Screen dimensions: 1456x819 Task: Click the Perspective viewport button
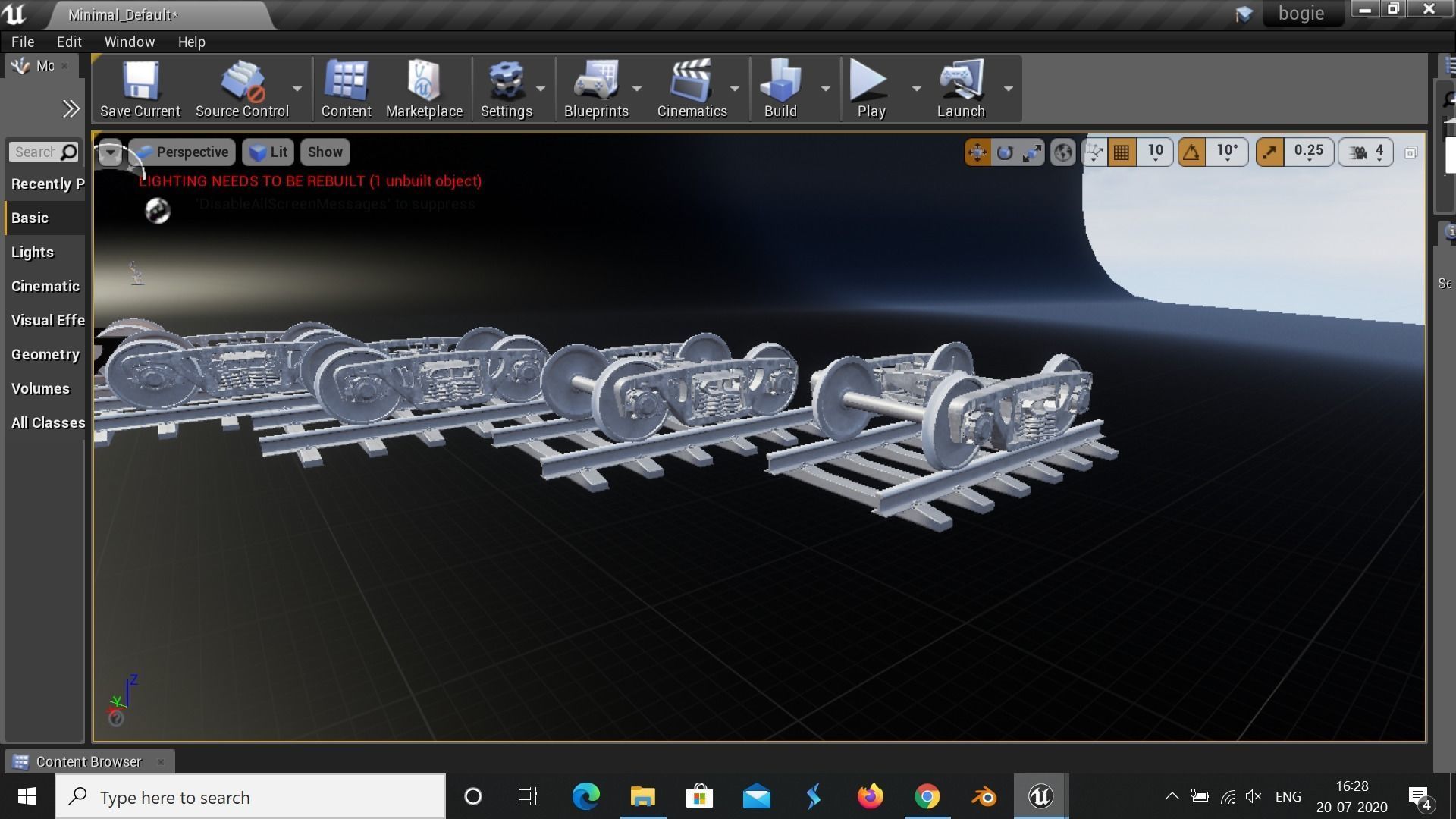pos(183,152)
